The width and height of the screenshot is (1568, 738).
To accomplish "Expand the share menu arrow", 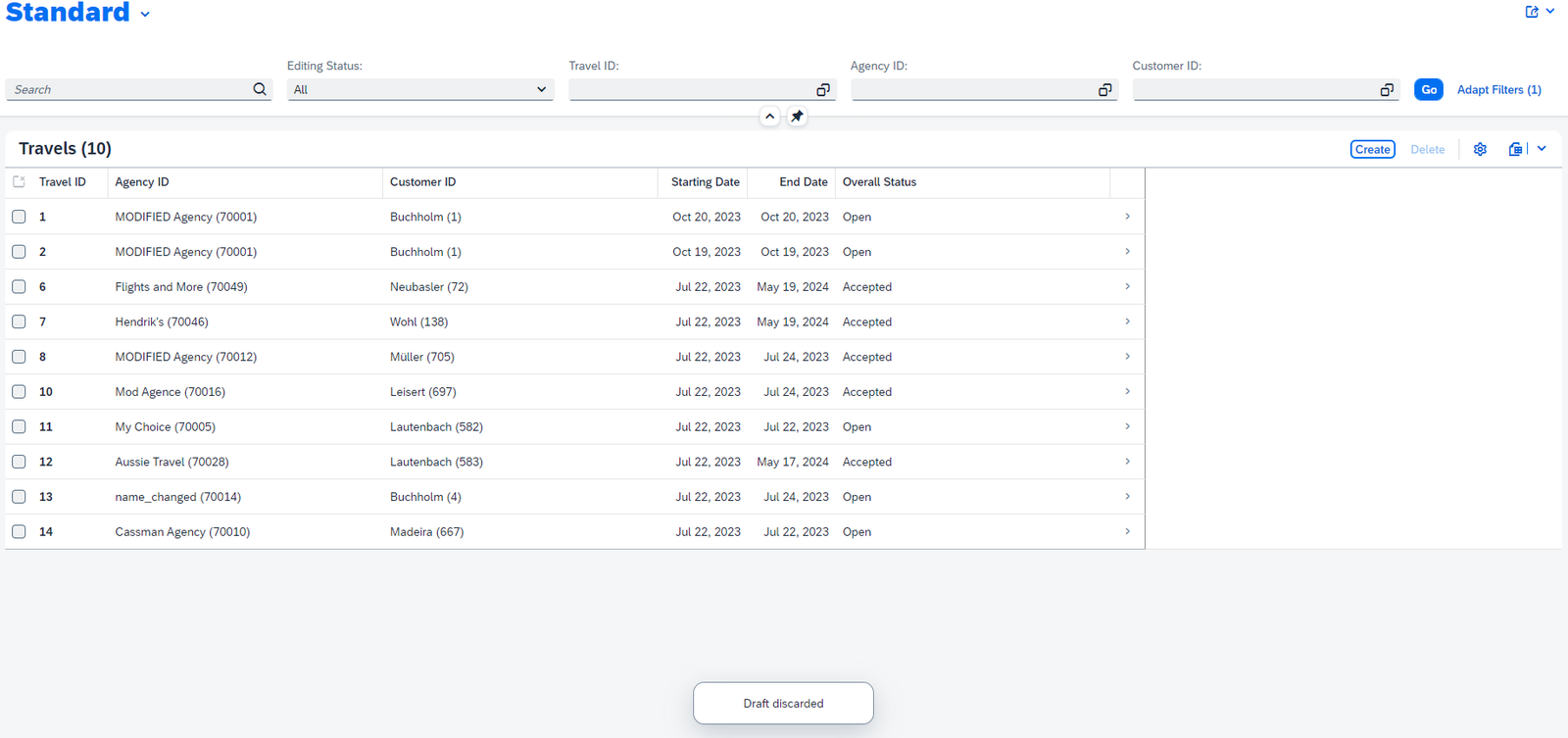I will click(1550, 12).
